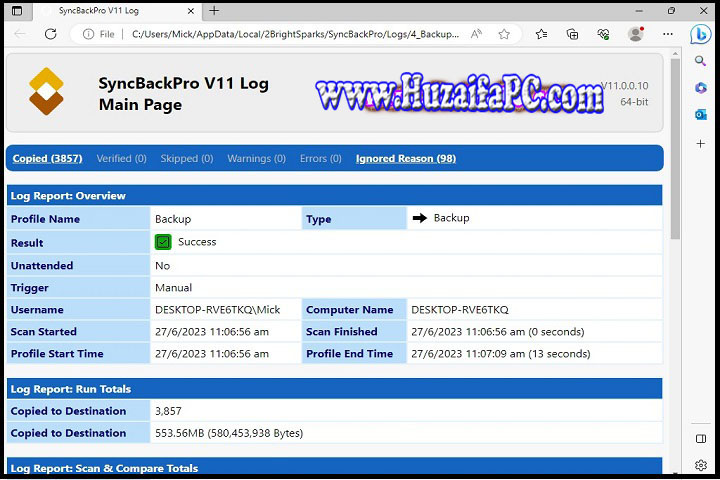Open the Errors (0) tab
The height and width of the screenshot is (480, 720).
(x=321, y=158)
